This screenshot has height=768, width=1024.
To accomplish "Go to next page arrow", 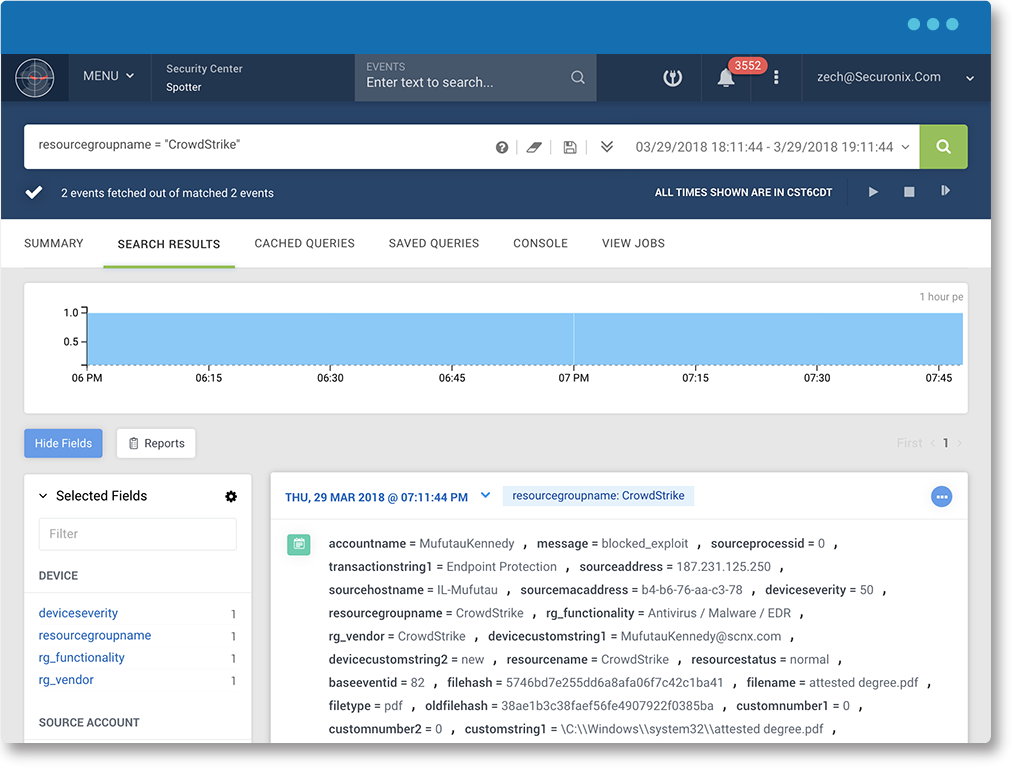I will 959,443.
